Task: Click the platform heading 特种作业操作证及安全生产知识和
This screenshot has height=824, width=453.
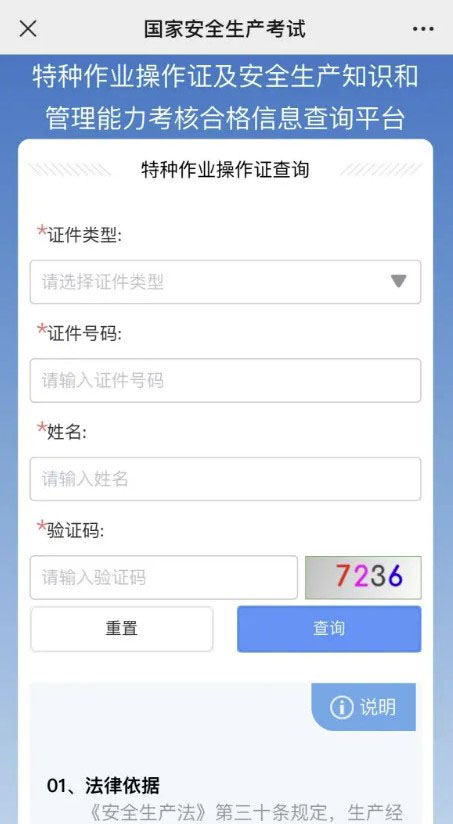Action: (x=226, y=77)
